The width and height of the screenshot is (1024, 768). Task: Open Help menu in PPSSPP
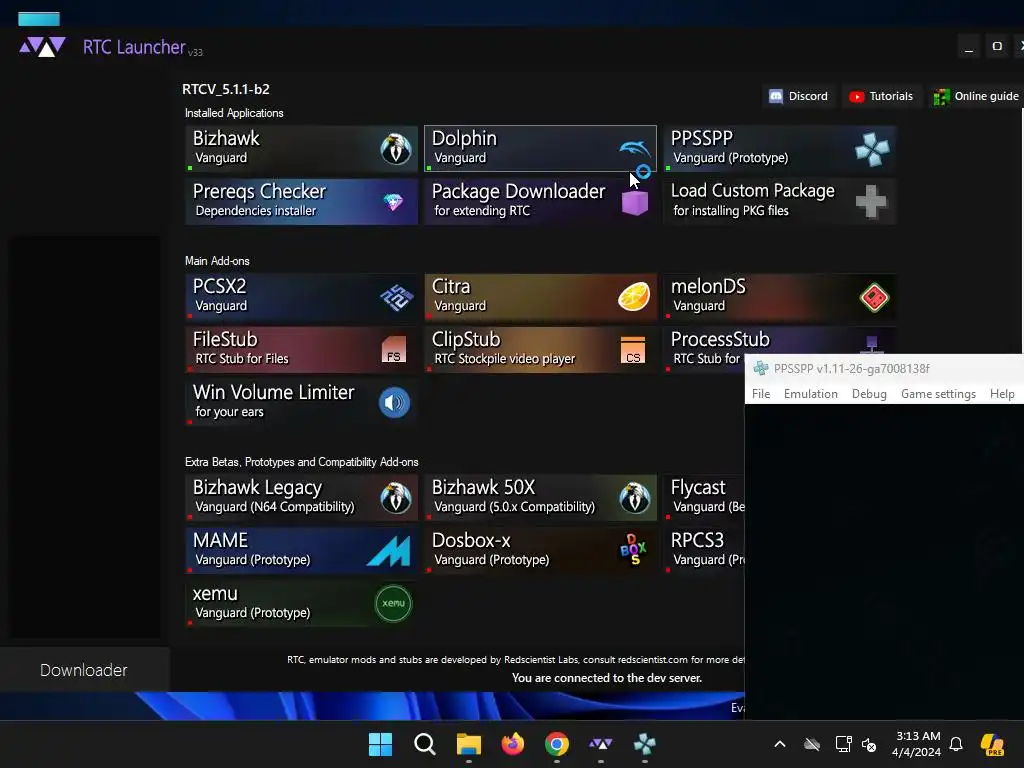click(x=1002, y=394)
